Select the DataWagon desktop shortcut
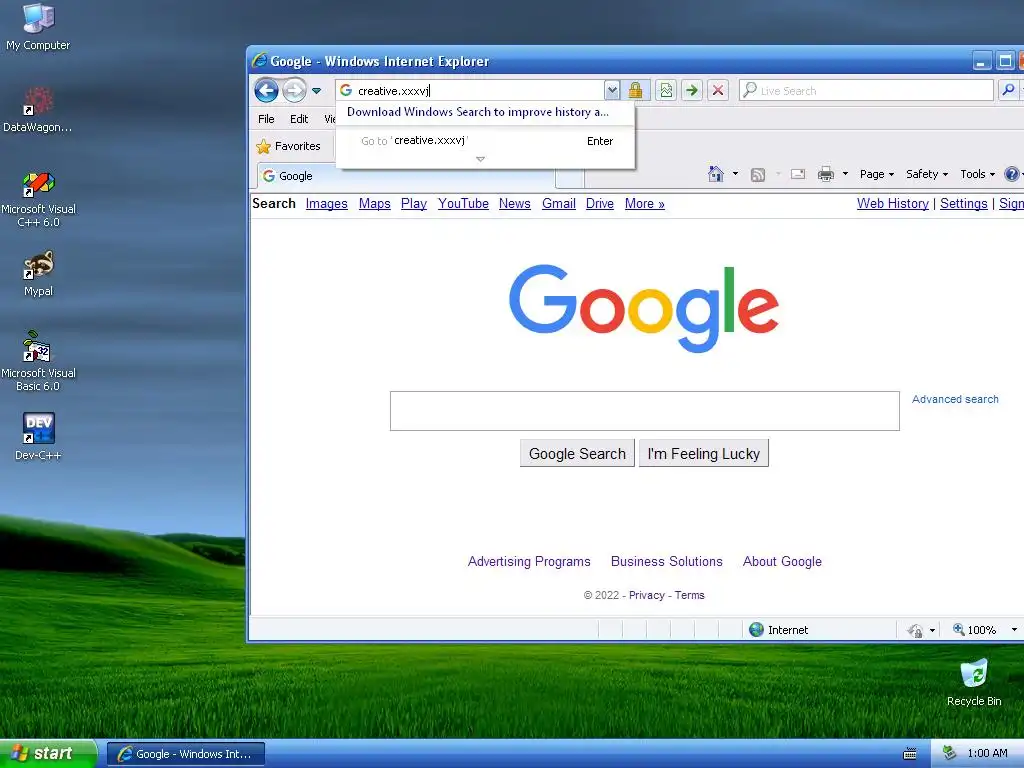 [38, 110]
